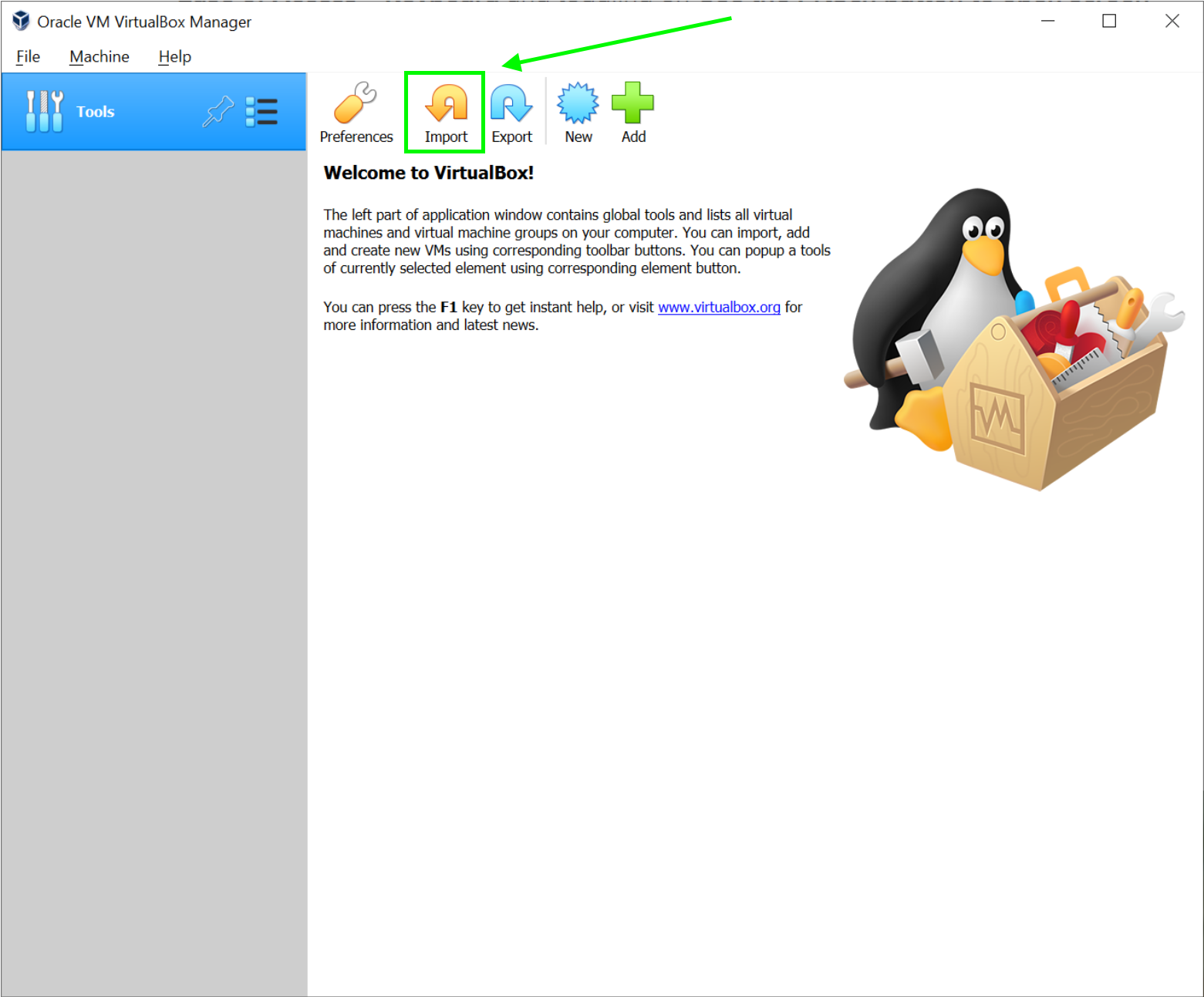Open the Machine menu

[99, 56]
